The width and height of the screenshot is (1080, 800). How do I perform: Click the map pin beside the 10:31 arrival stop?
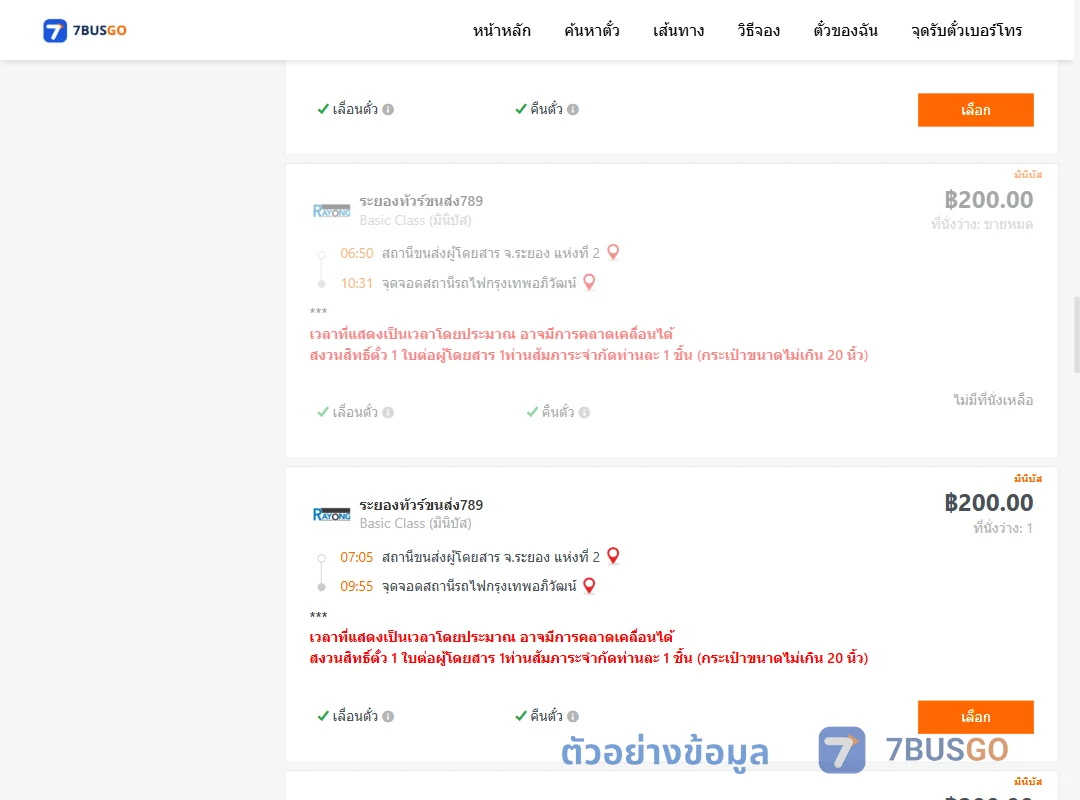[x=589, y=282]
